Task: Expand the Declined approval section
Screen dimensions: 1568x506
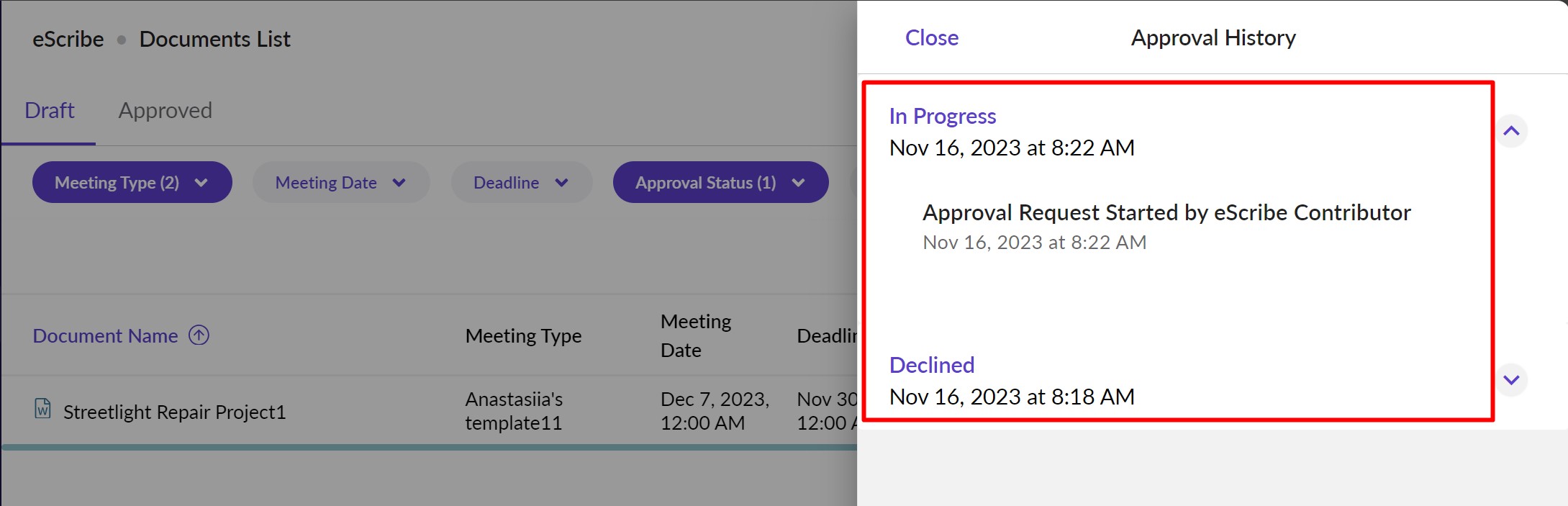Action: click(1511, 379)
